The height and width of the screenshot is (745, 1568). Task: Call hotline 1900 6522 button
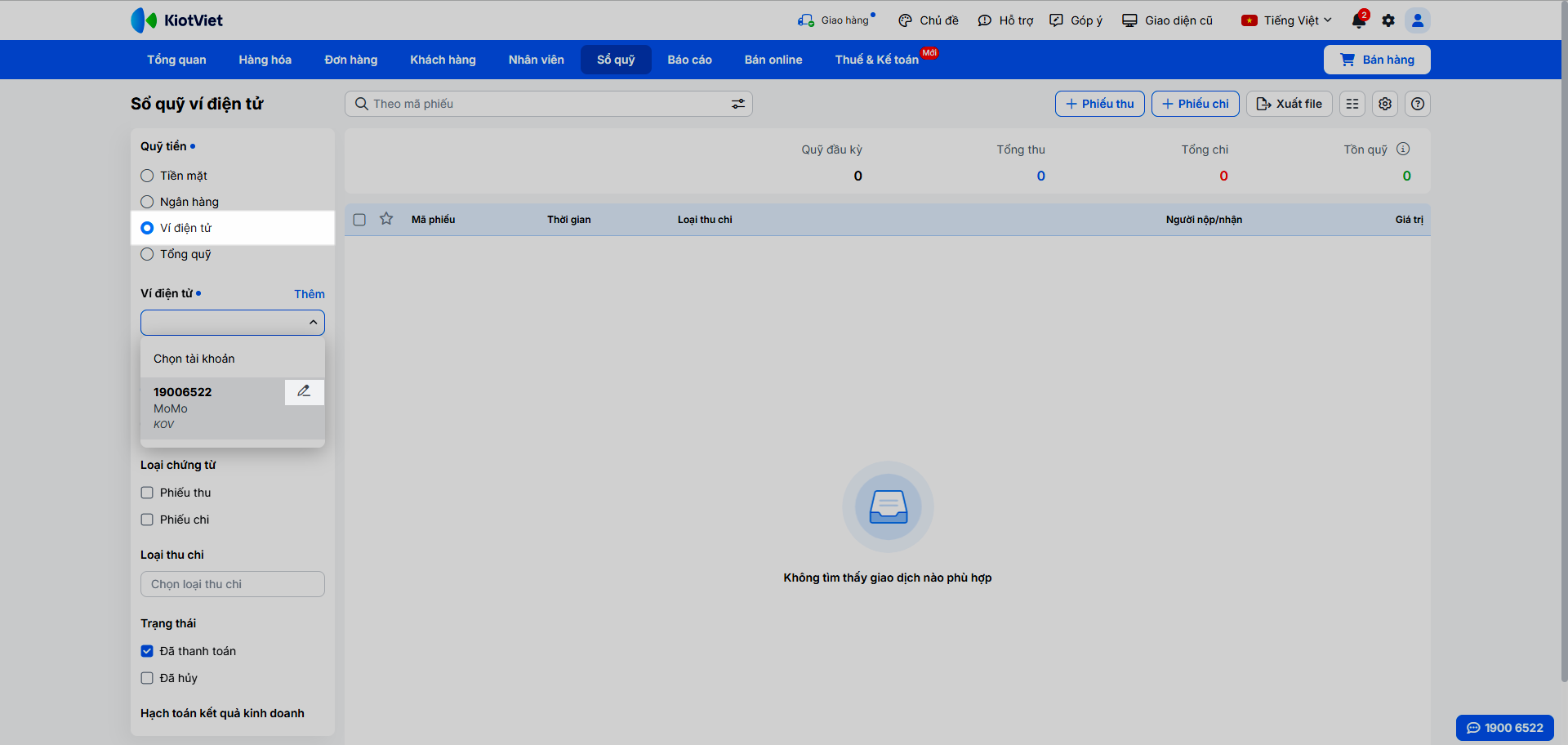[x=1505, y=728]
